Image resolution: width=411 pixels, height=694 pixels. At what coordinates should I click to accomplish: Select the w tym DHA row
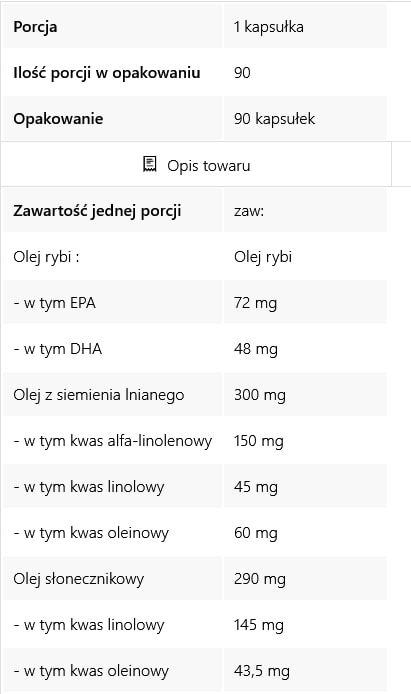[195, 349]
